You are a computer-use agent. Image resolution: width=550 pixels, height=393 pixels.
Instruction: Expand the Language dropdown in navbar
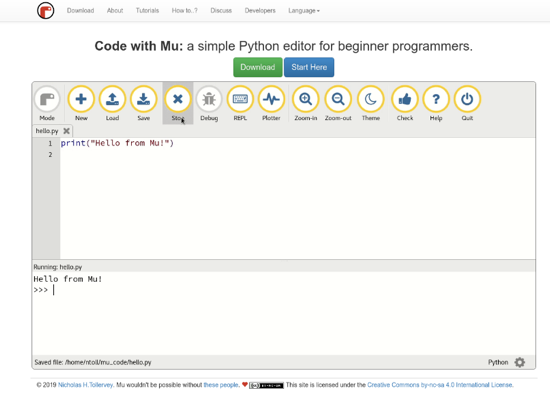coord(304,11)
